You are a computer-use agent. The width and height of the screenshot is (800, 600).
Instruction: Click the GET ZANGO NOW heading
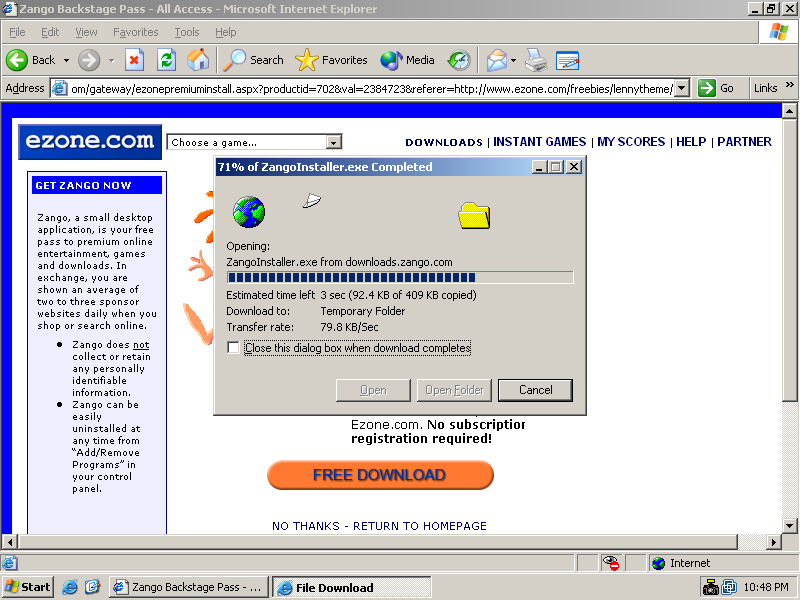point(83,185)
